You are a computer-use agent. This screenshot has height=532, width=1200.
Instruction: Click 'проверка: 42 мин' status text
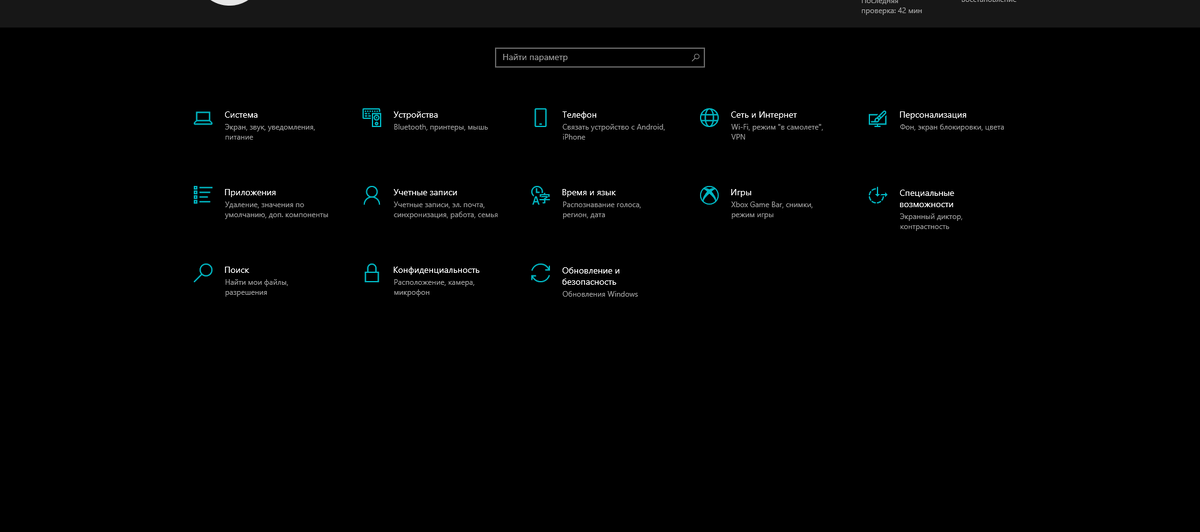coord(892,10)
